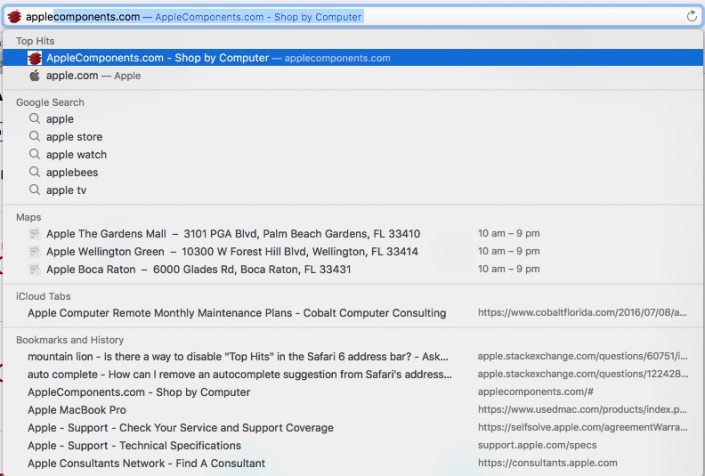
Task: Open 'auto complete - How can I remove' history item
Action: pyautogui.click(x=353, y=374)
